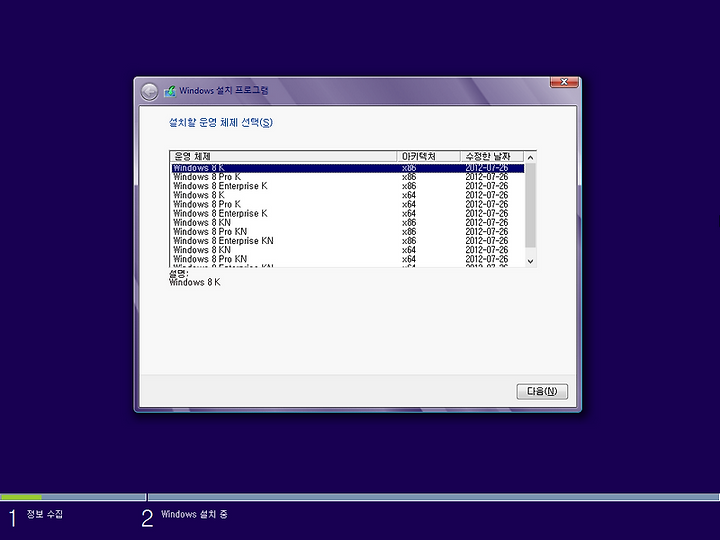Select Windows 8 KN x86 row
Image resolution: width=720 pixels, height=540 pixels.
[x=348, y=223]
